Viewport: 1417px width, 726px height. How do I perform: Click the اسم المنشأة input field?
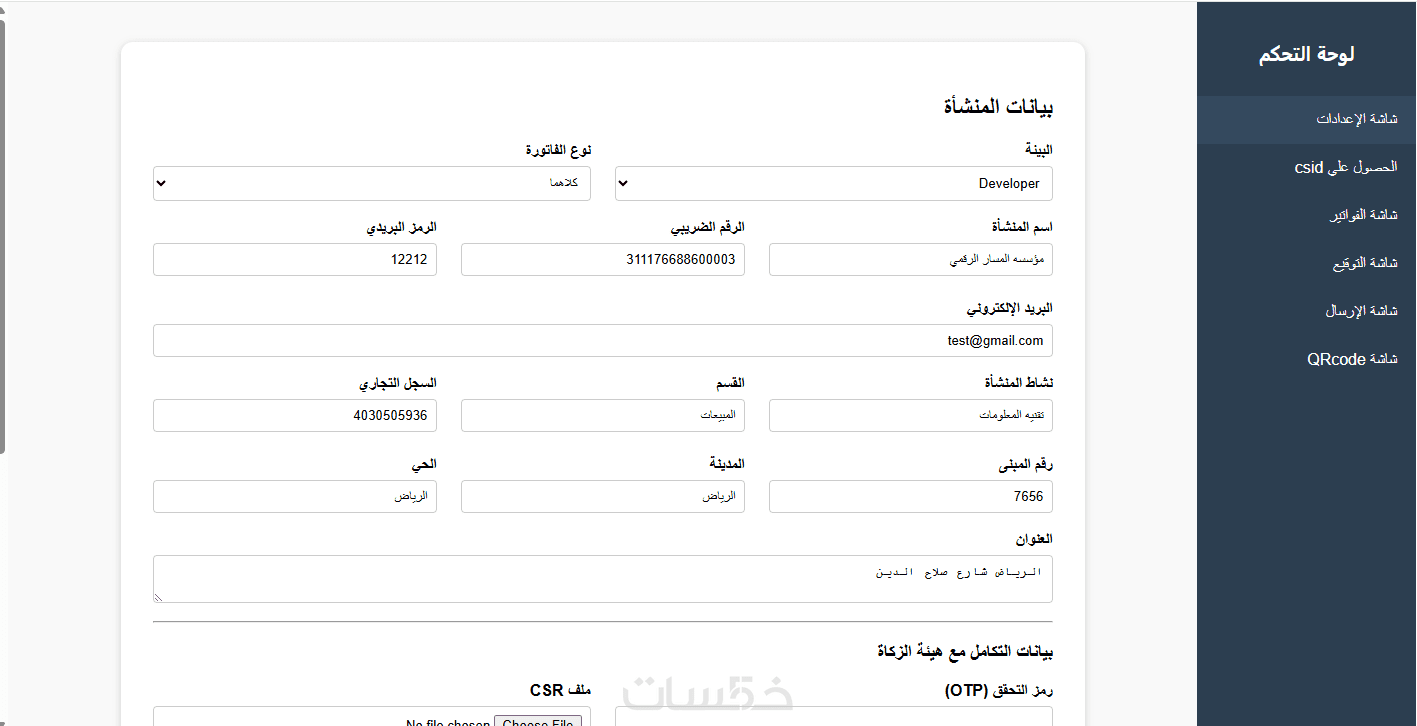click(911, 260)
